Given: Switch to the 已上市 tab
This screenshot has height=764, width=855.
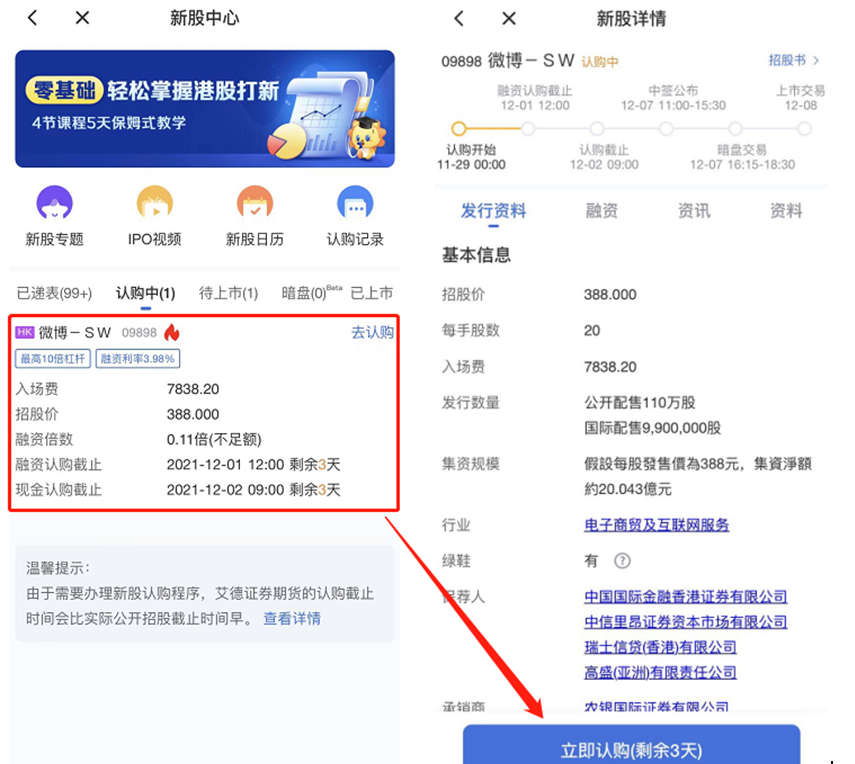Looking at the screenshot, I should [x=371, y=293].
